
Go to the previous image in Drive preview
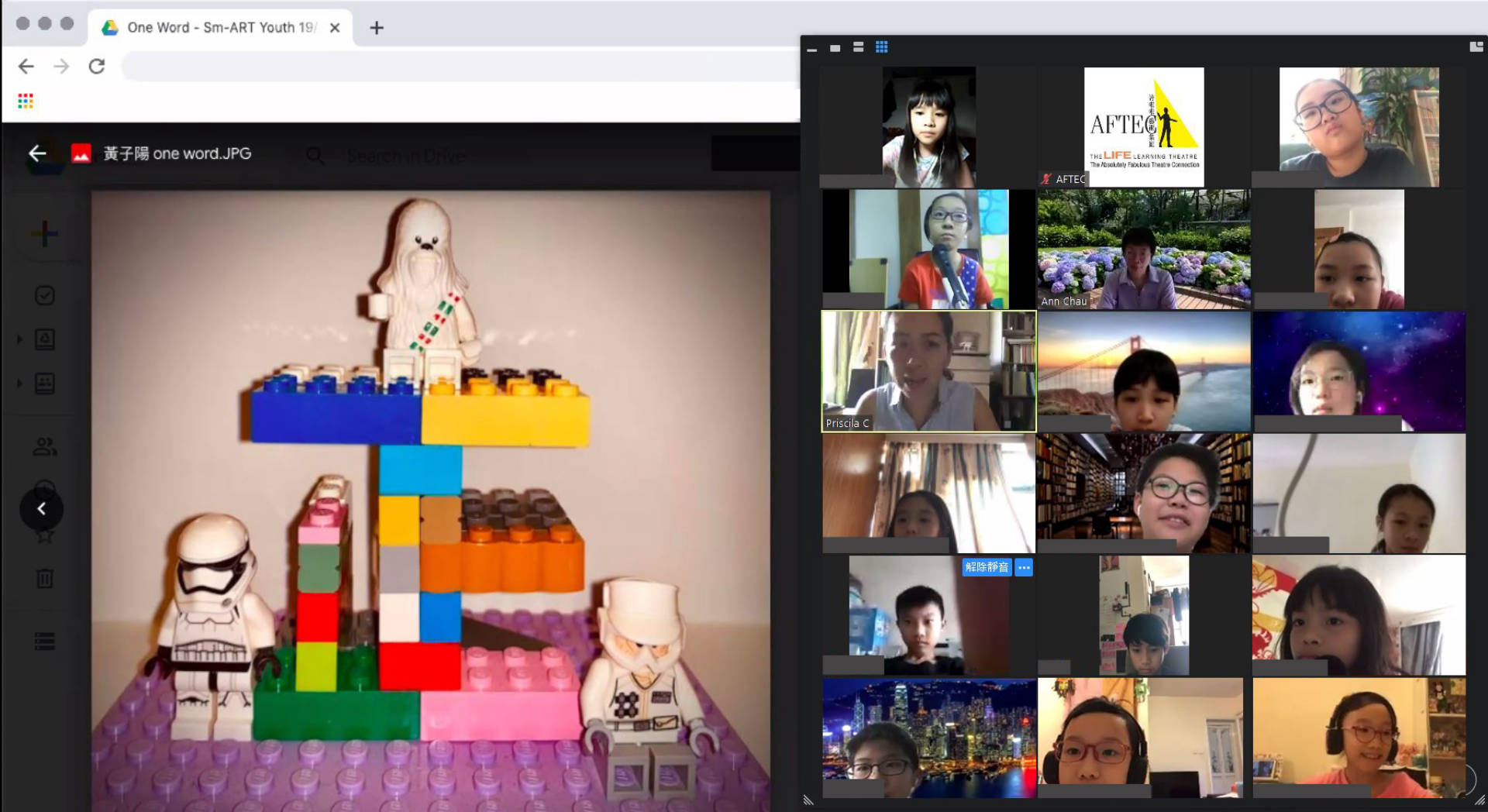pyautogui.click(x=42, y=509)
